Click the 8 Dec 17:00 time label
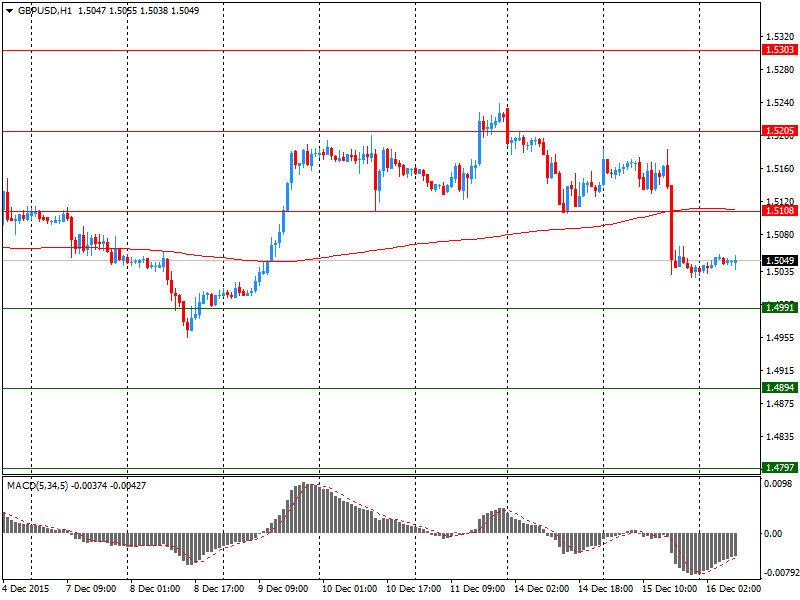This screenshot has height=600, width=800. [219, 589]
